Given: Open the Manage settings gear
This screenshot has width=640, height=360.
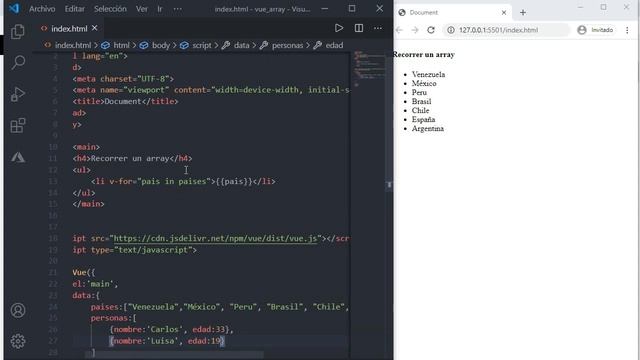Looking at the screenshot, I should click(18, 341).
